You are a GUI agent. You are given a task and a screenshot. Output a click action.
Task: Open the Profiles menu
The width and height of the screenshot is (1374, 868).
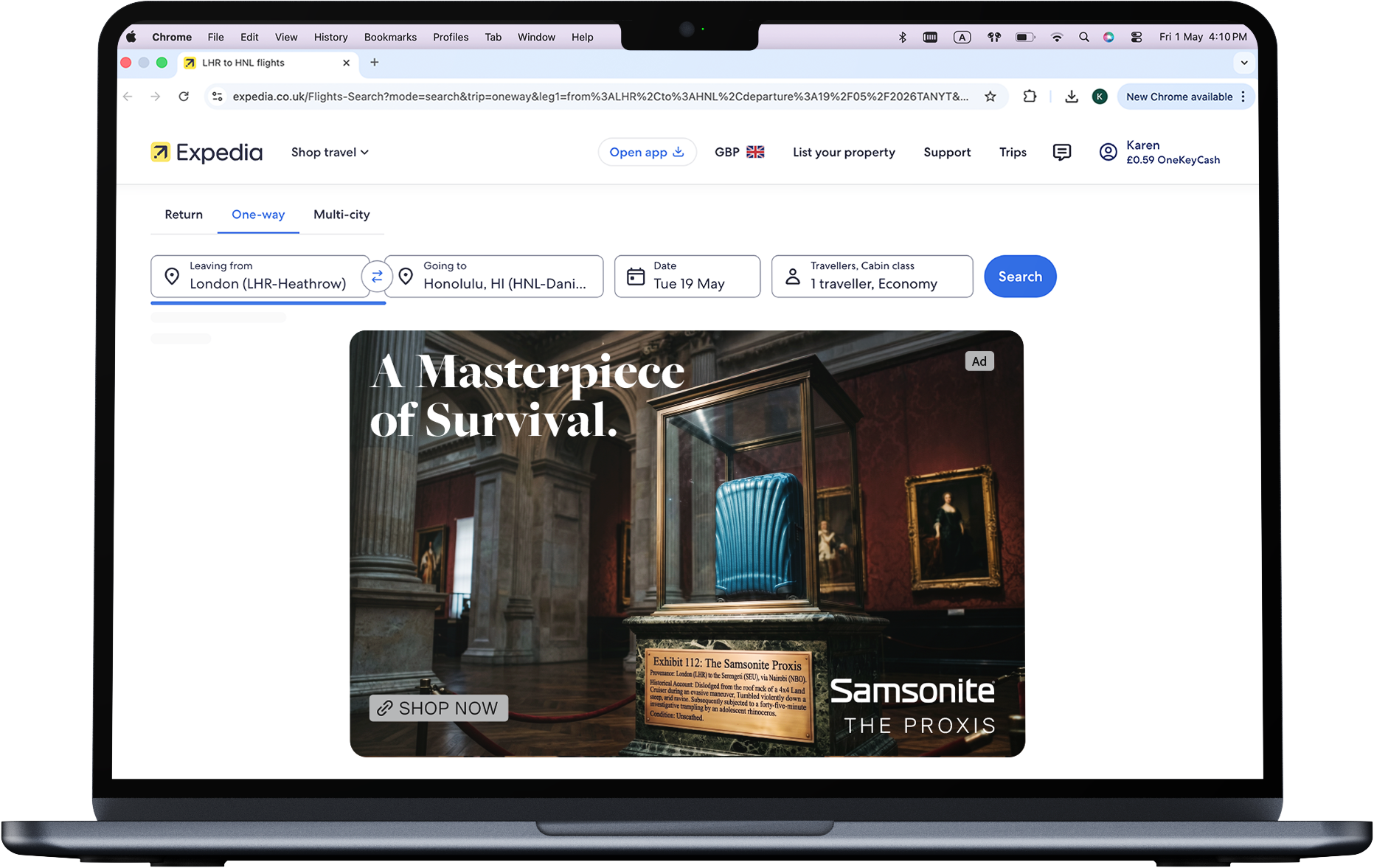coord(451,37)
